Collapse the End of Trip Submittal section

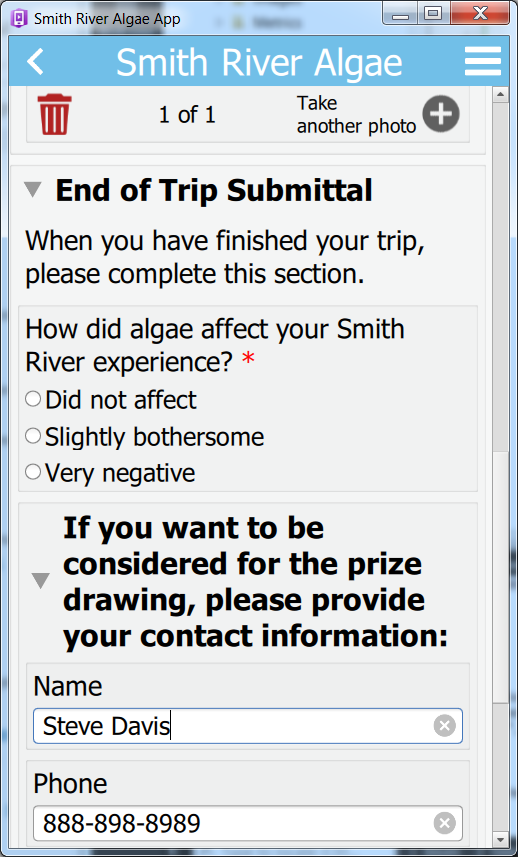[x=33, y=190]
